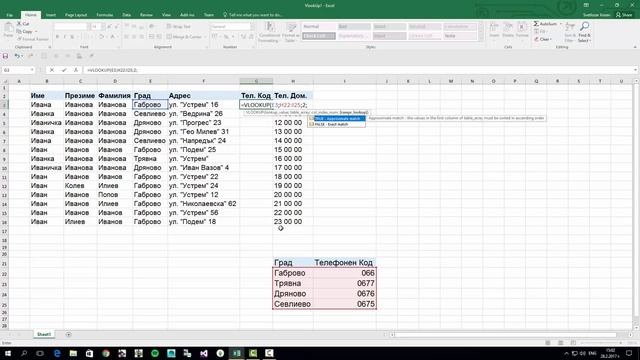The width and height of the screenshot is (640, 360).
Task: Open File Explorer from taskbar
Action: [x=73, y=353]
